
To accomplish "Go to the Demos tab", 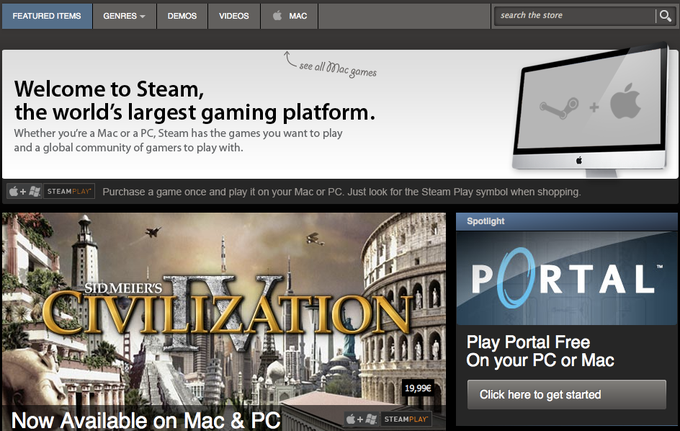I will coord(182,16).
